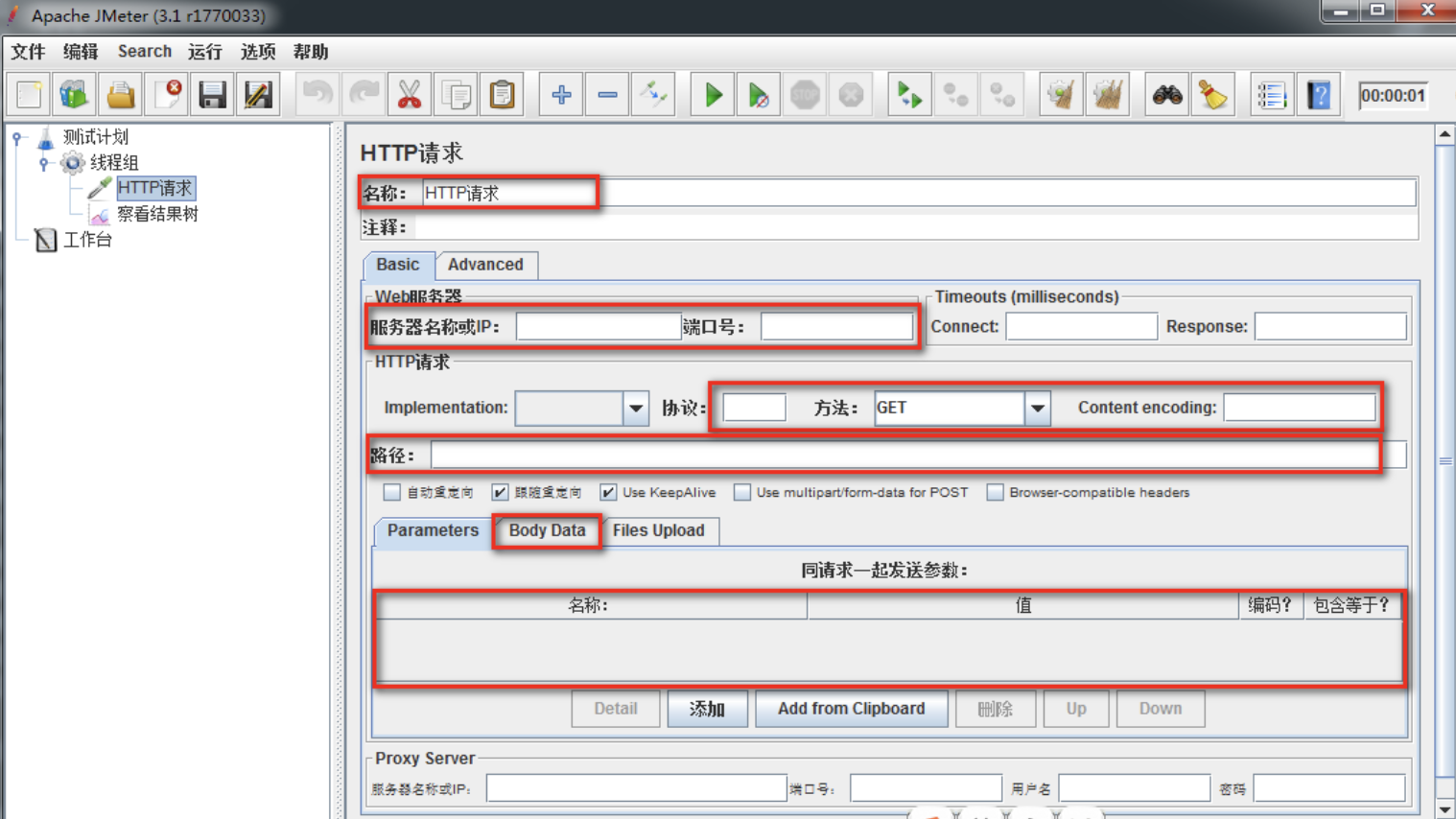Click the vertical scrollbar down arrow
1456x819 pixels.
tap(1444, 810)
